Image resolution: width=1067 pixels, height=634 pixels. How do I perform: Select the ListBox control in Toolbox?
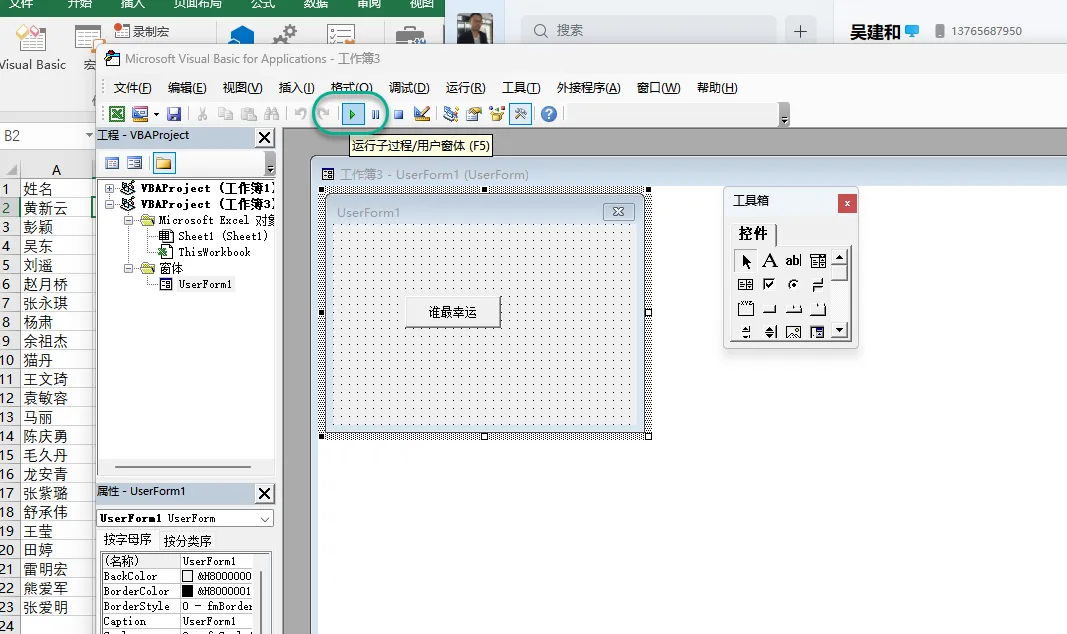(x=746, y=284)
